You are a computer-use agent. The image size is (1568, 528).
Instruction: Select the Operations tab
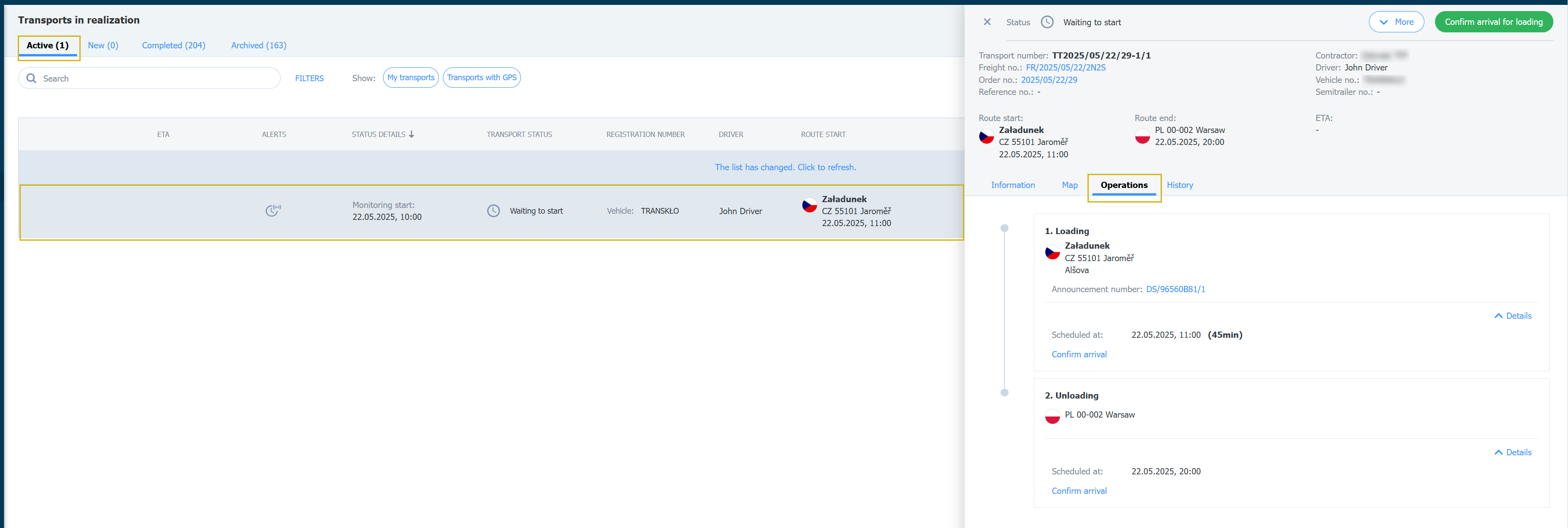(x=1124, y=185)
